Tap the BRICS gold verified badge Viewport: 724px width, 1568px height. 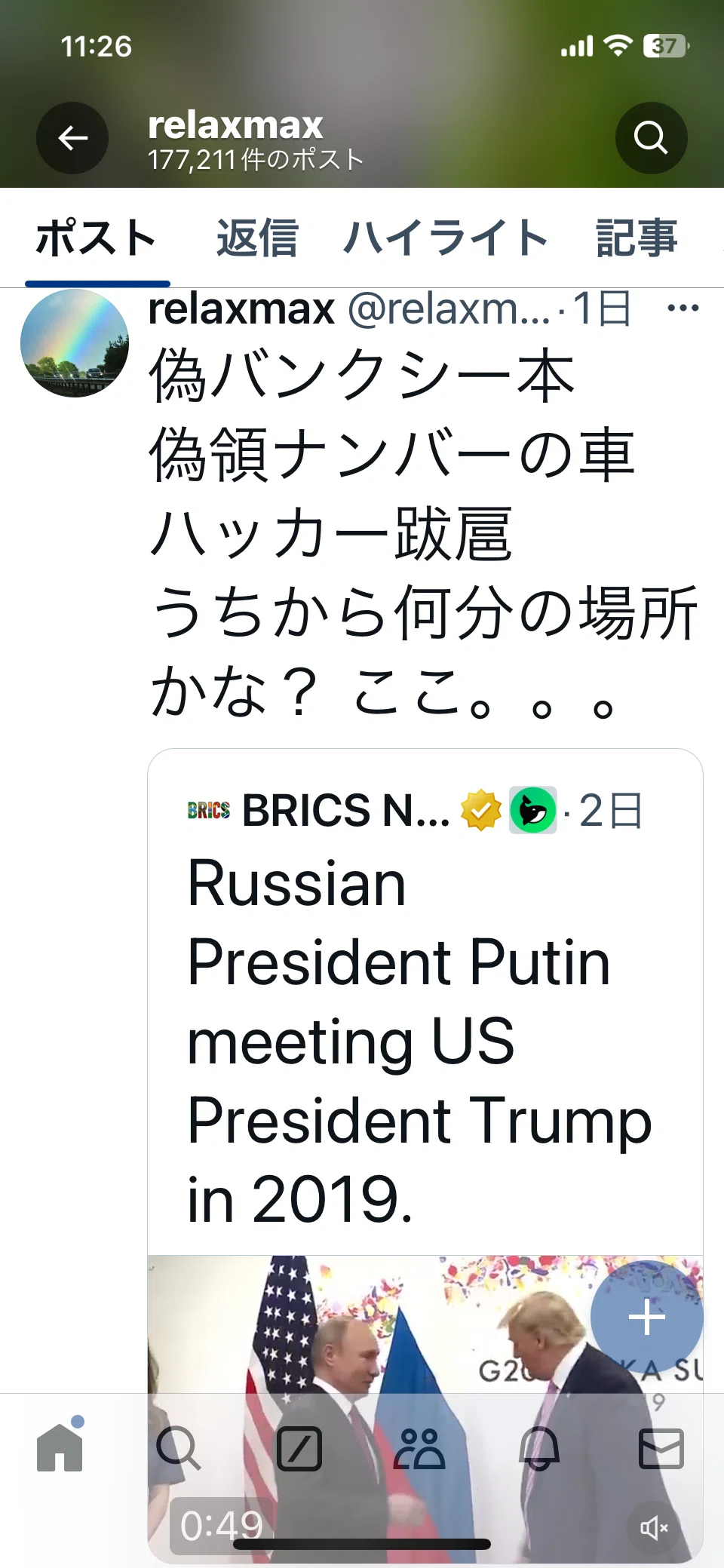[481, 811]
